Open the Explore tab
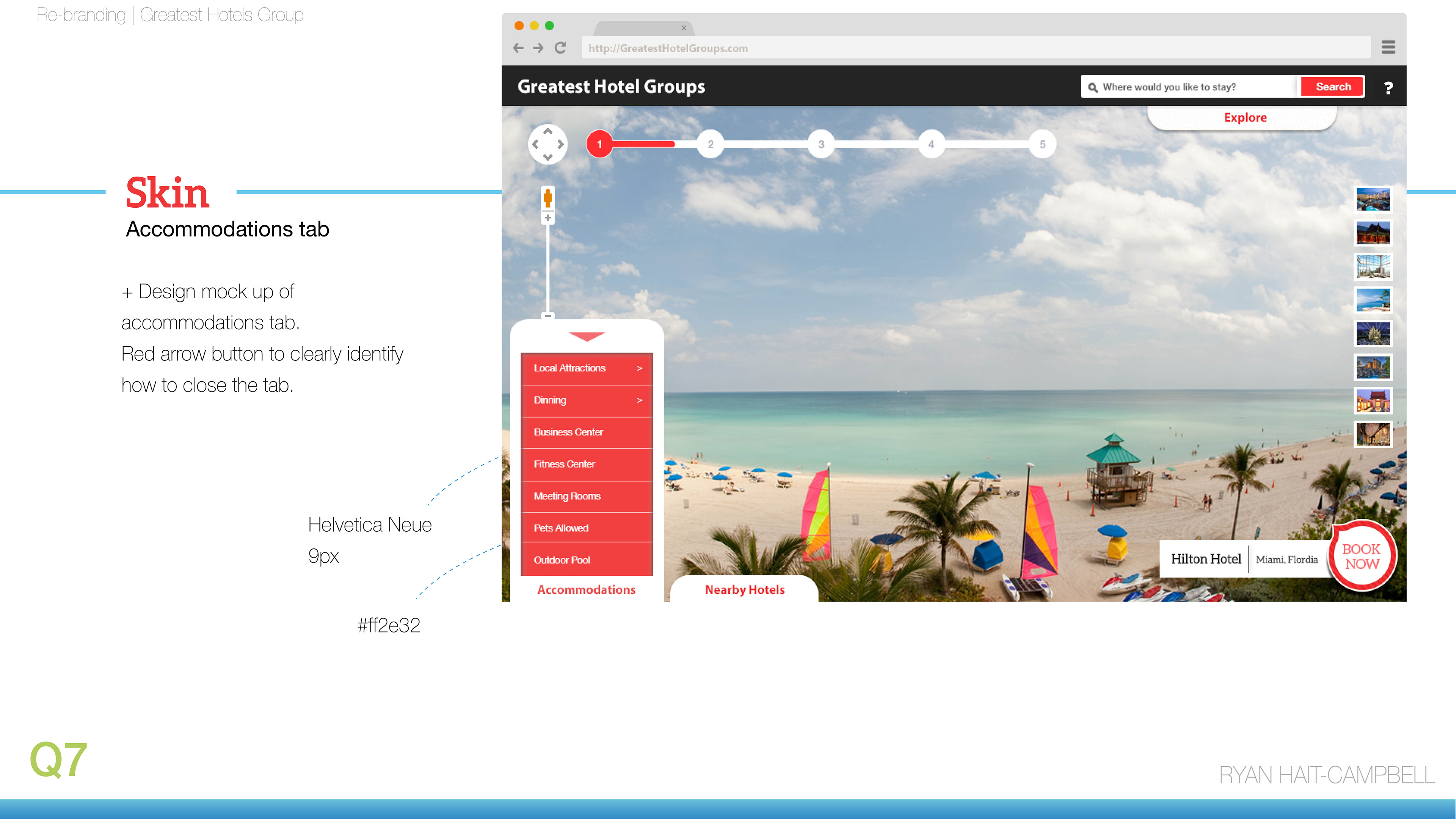The width and height of the screenshot is (1456, 819). pos(1244,117)
